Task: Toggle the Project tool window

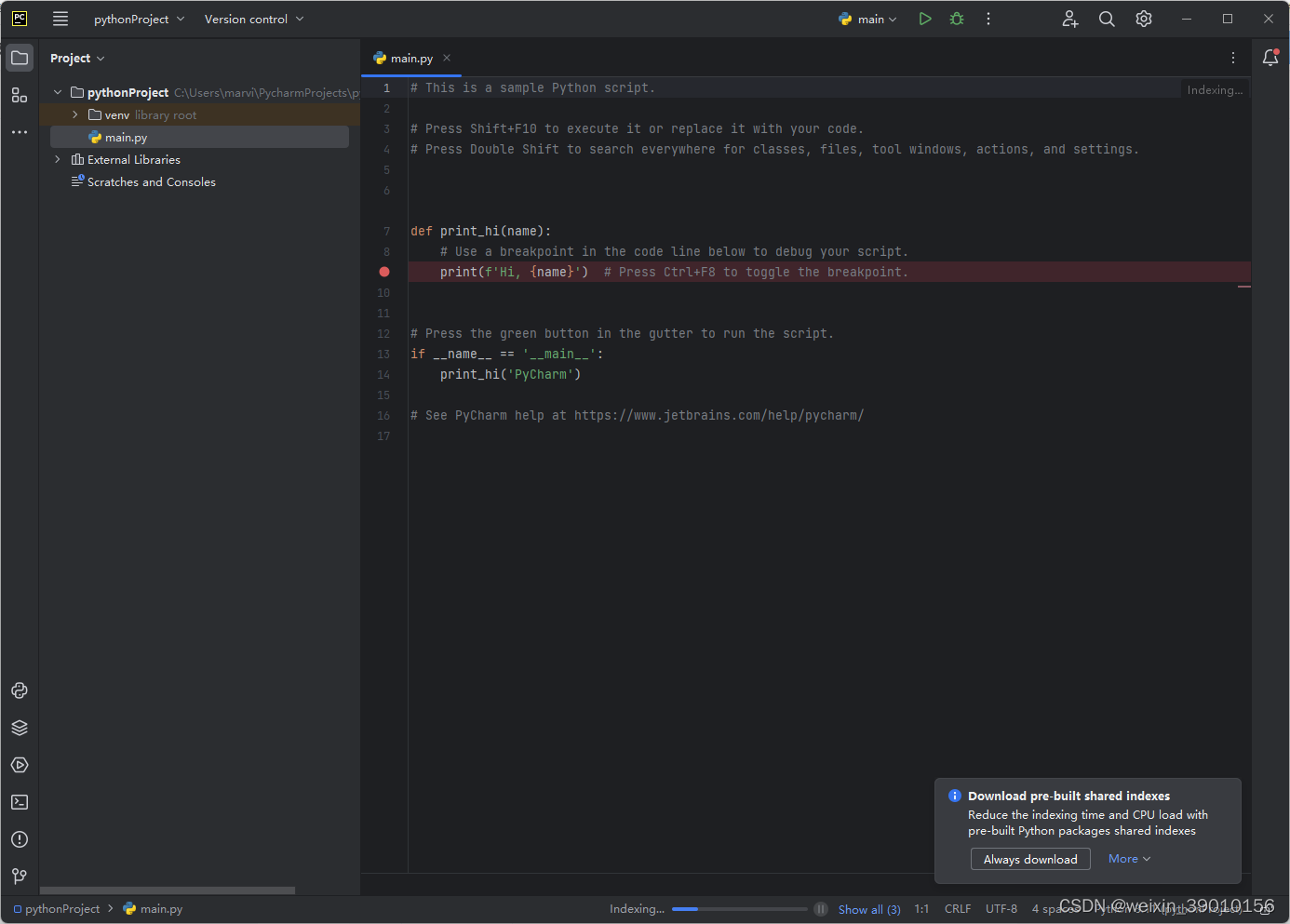Action: 19,57
